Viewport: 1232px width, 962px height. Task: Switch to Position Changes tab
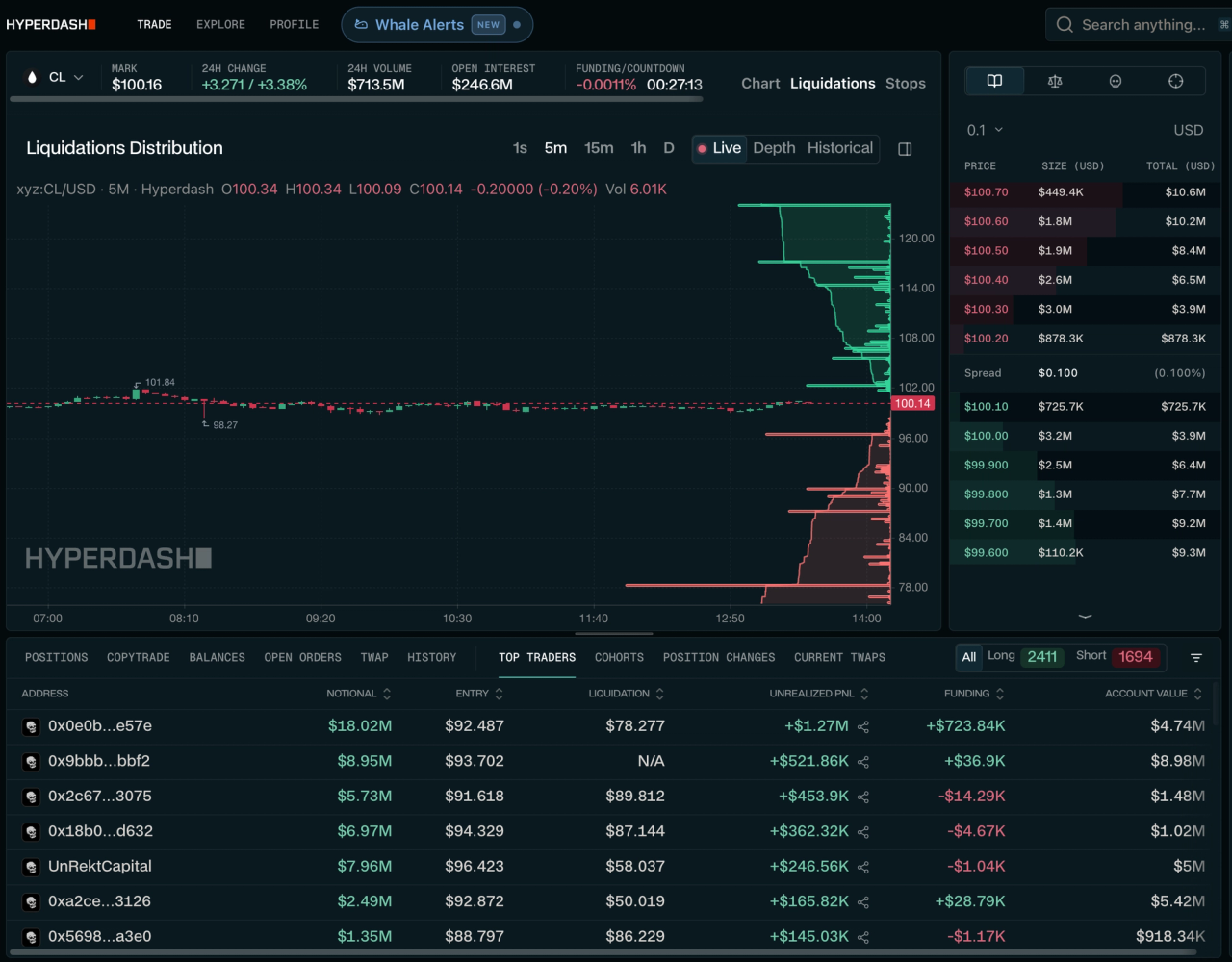(719, 658)
